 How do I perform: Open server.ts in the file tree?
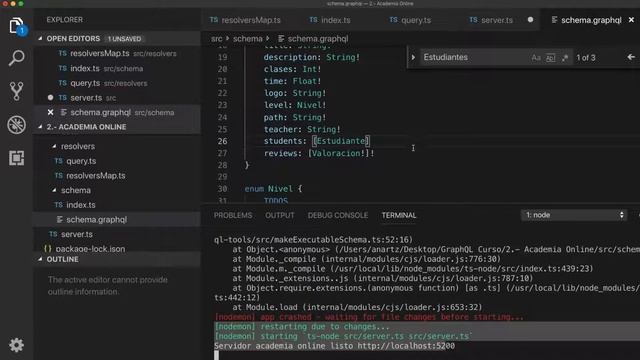tap(117, 234)
